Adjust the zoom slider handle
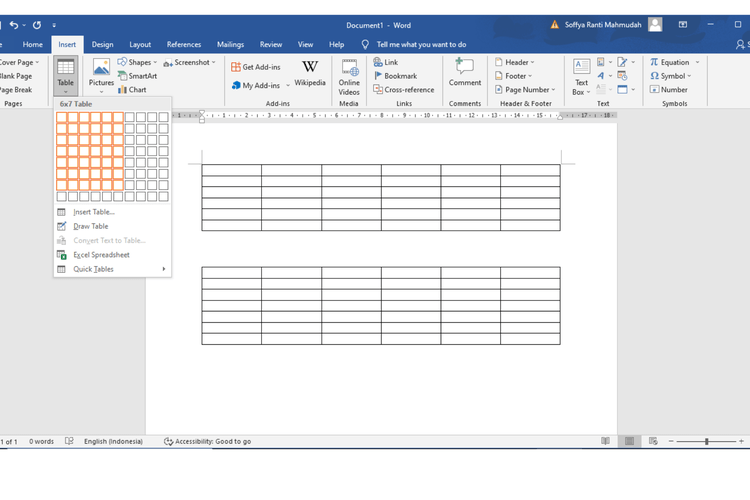750x500 pixels. coord(706,441)
